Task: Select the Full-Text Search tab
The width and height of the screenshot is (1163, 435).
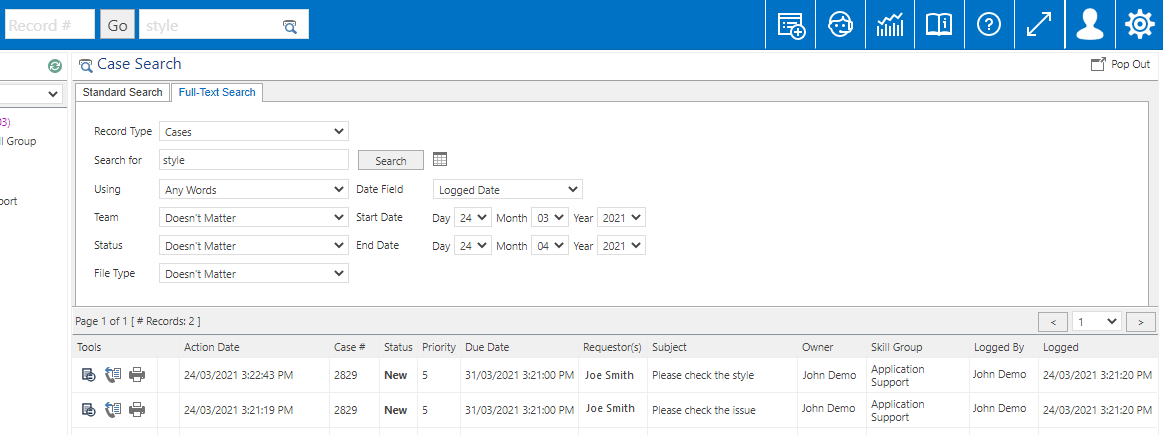Action: pos(217,92)
